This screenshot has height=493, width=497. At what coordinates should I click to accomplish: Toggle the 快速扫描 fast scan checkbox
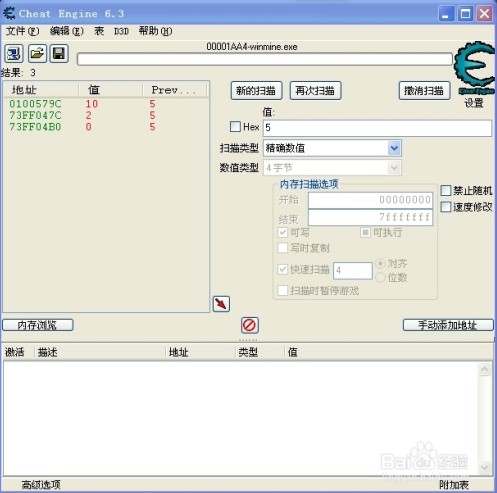pos(283,269)
